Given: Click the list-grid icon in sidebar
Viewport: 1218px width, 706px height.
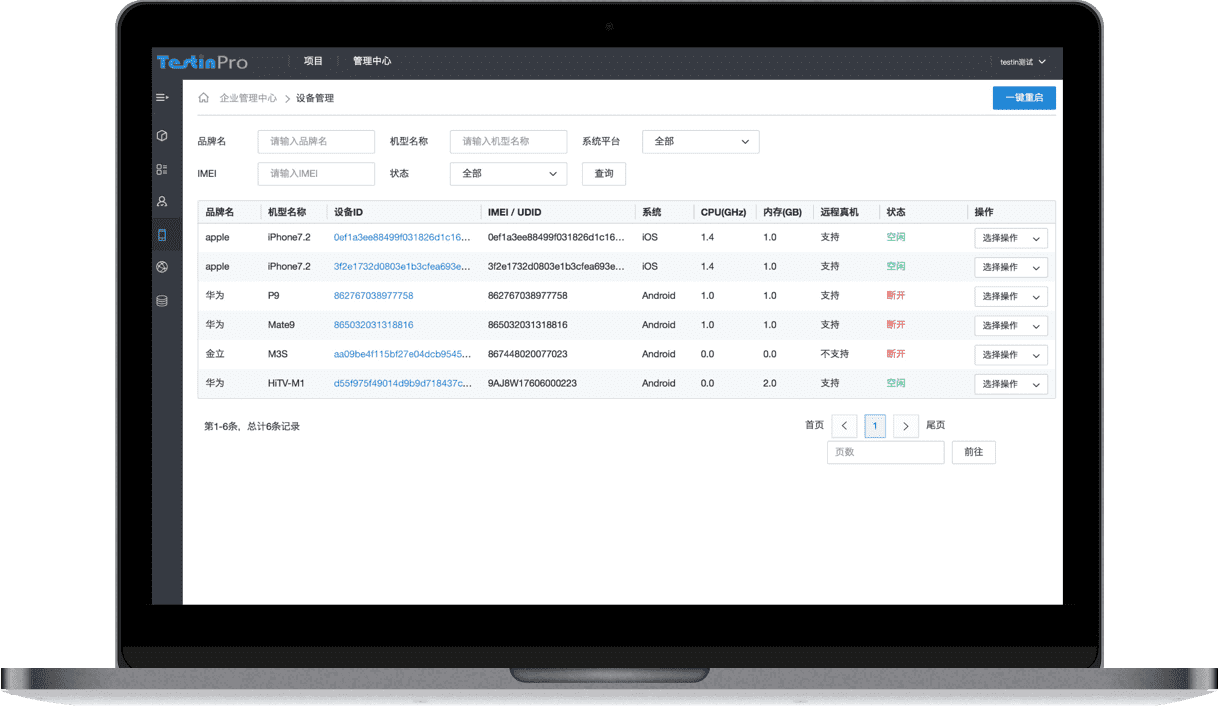Looking at the screenshot, I should coord(162,170).
